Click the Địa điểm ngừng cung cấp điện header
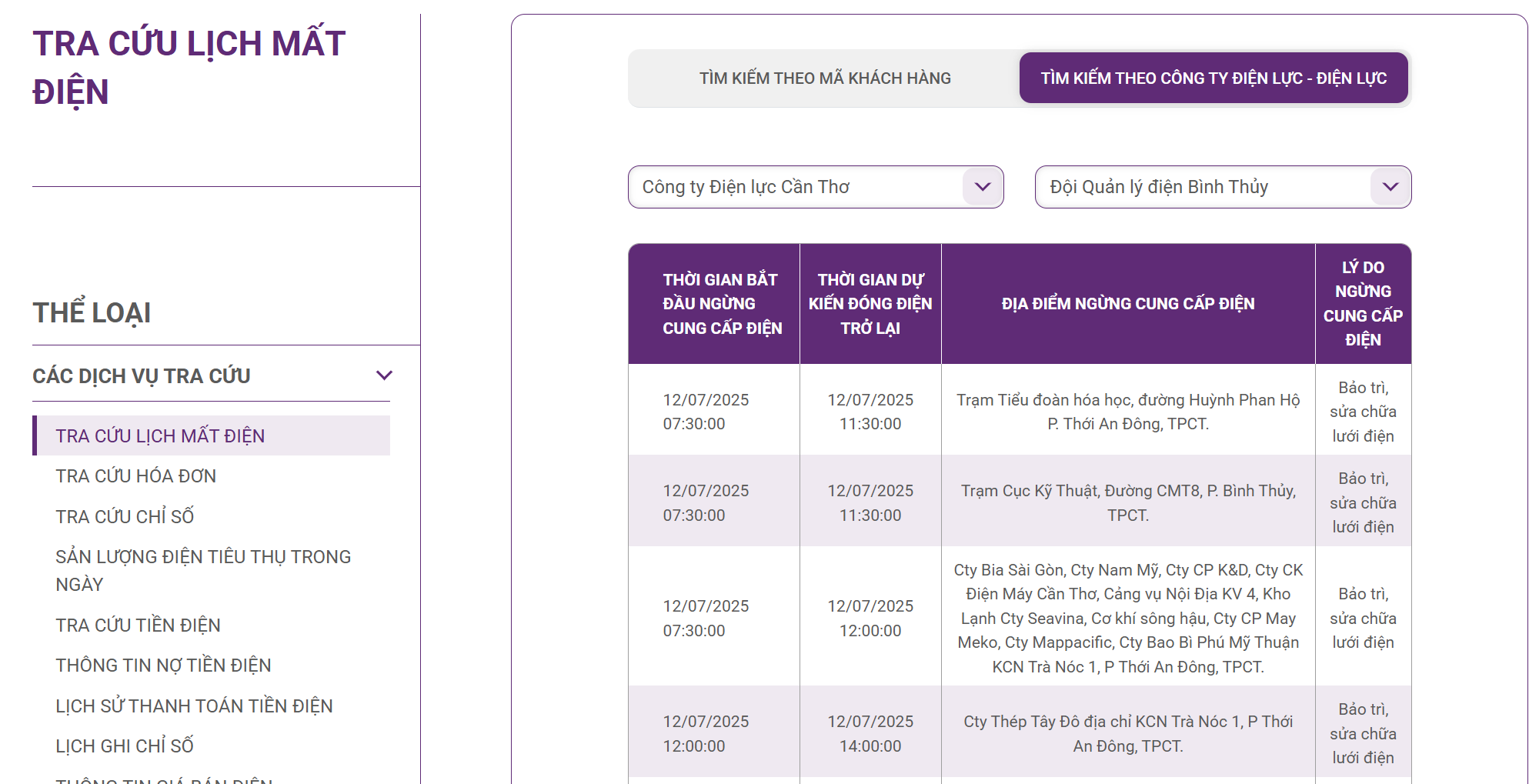 tap(1127, 304)
